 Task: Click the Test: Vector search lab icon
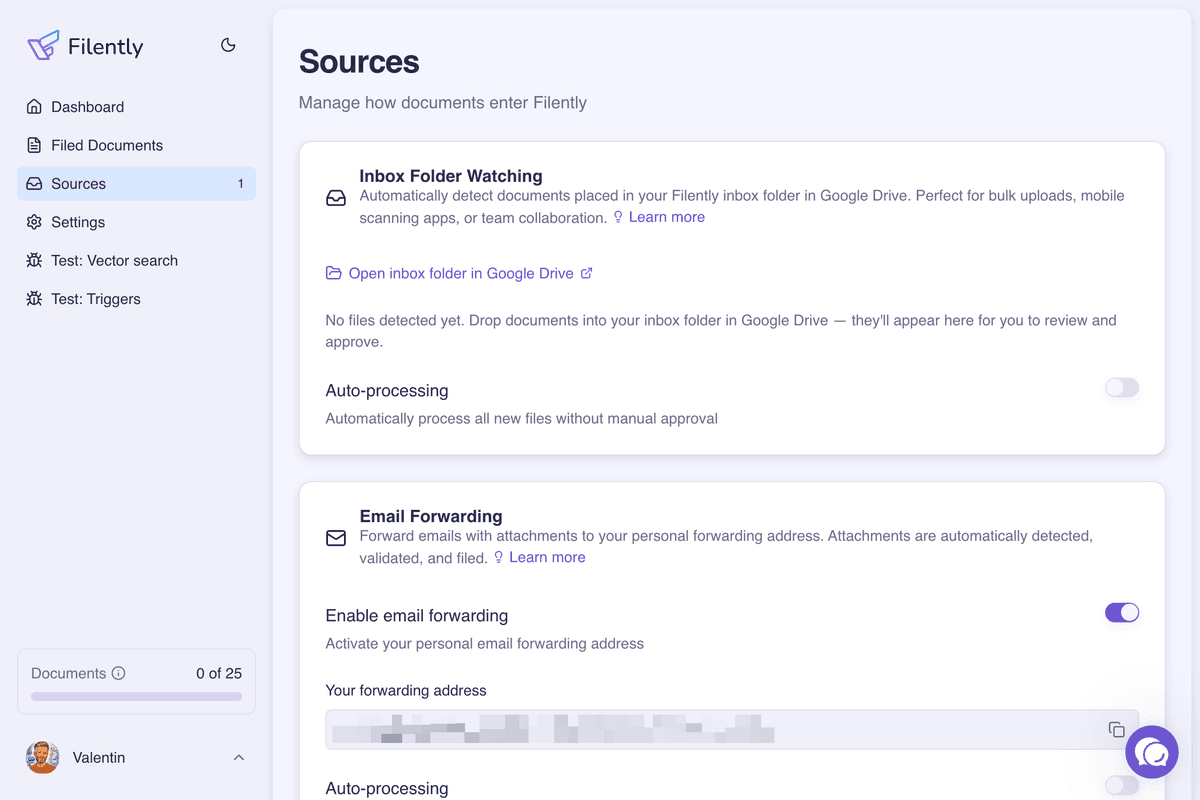(x=33, y=260)
